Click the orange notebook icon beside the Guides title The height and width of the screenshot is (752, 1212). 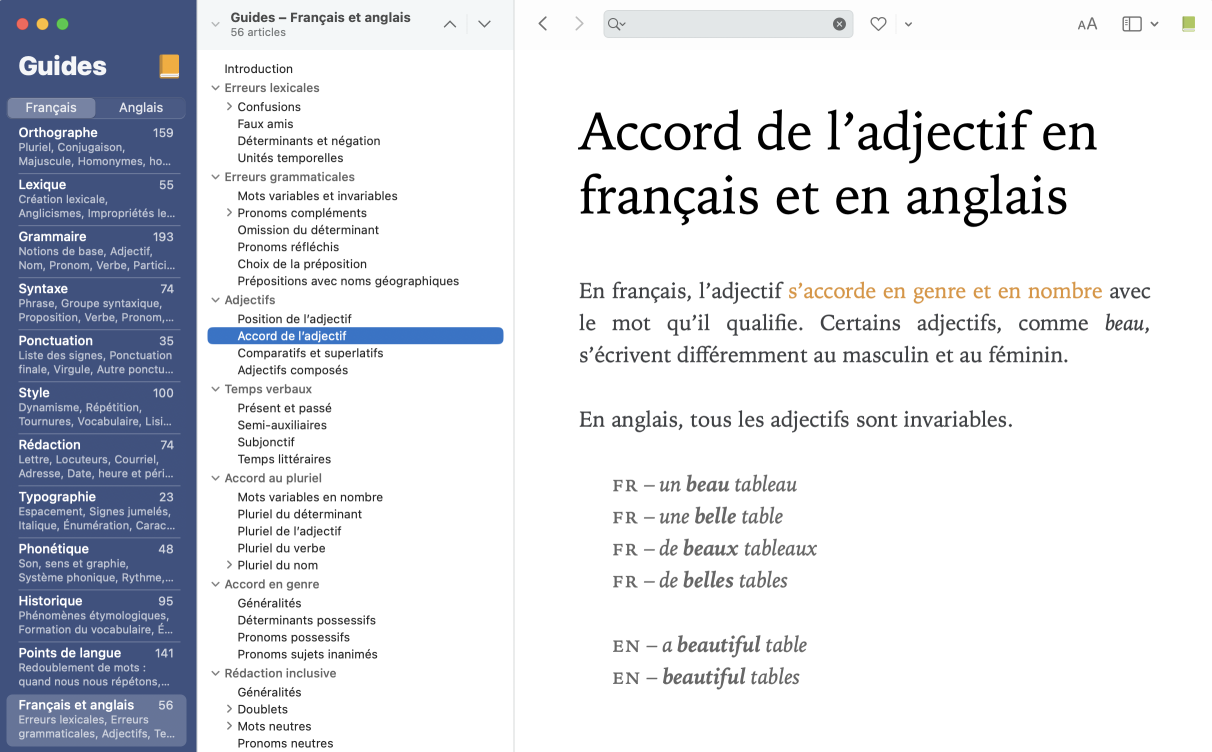pos(168,66)
